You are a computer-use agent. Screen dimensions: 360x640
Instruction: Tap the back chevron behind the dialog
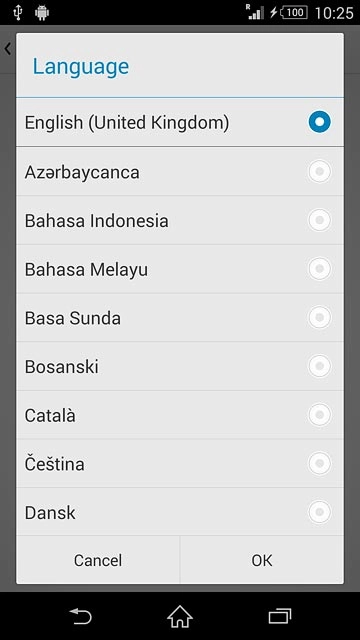tap(7, 49)
